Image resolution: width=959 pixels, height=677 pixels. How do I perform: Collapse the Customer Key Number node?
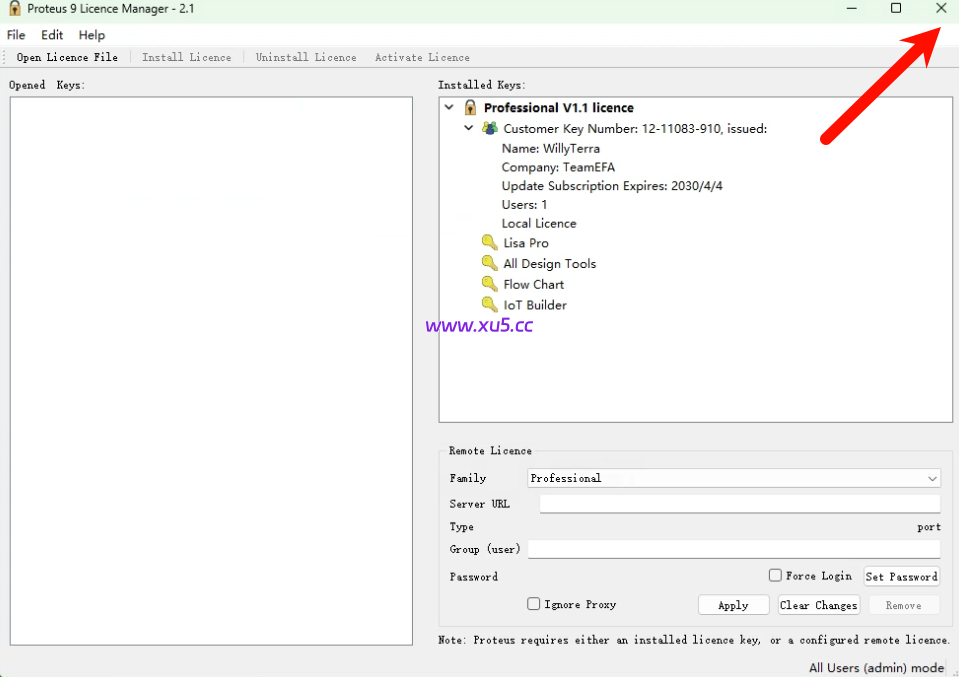[469, 128]
